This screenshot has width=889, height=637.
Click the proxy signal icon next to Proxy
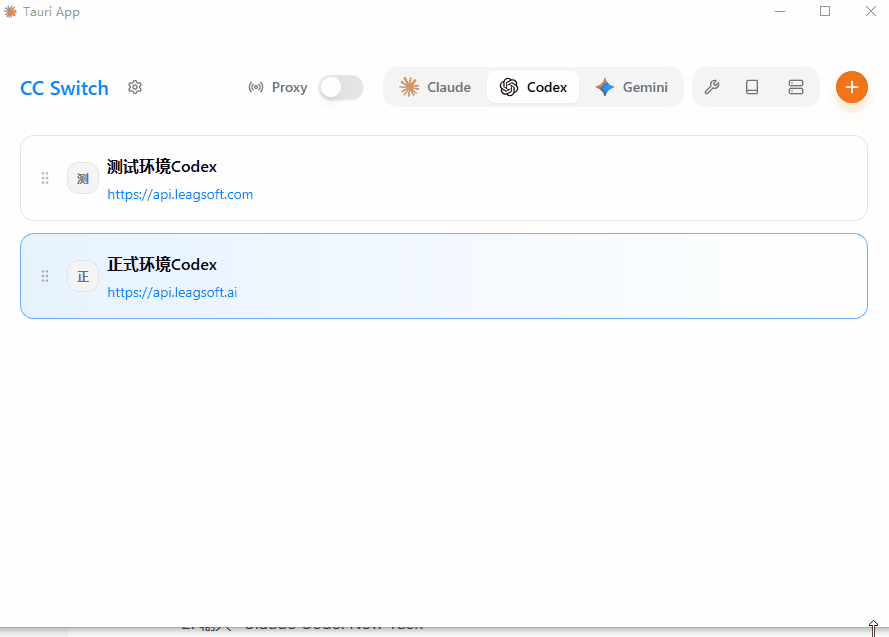[x=256, y=87]
